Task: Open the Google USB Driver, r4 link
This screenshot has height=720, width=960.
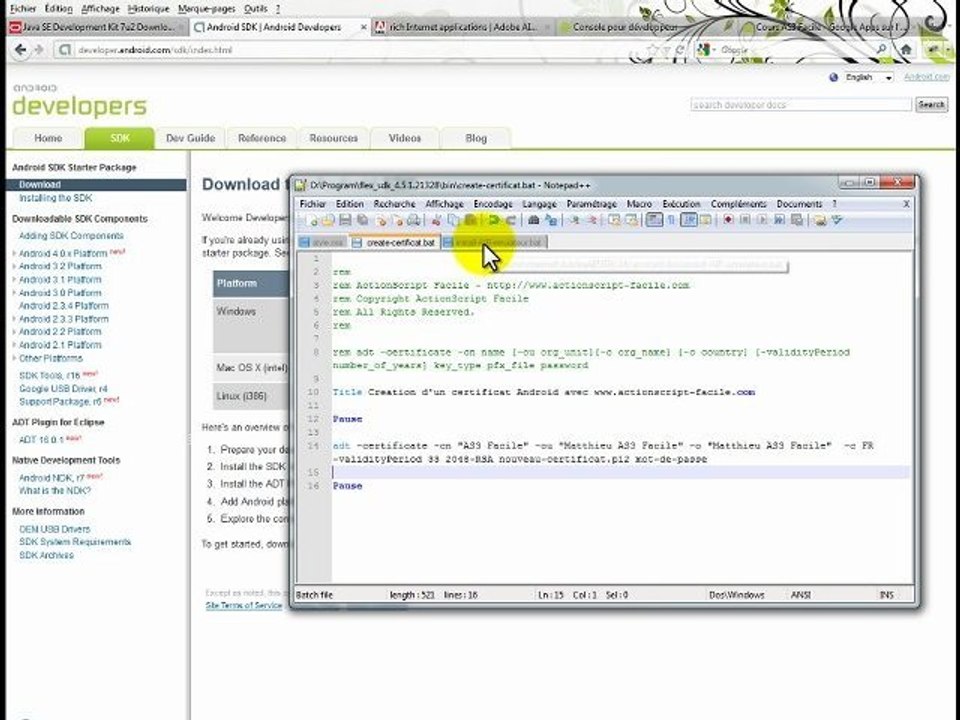Action: tap(63, 389)
